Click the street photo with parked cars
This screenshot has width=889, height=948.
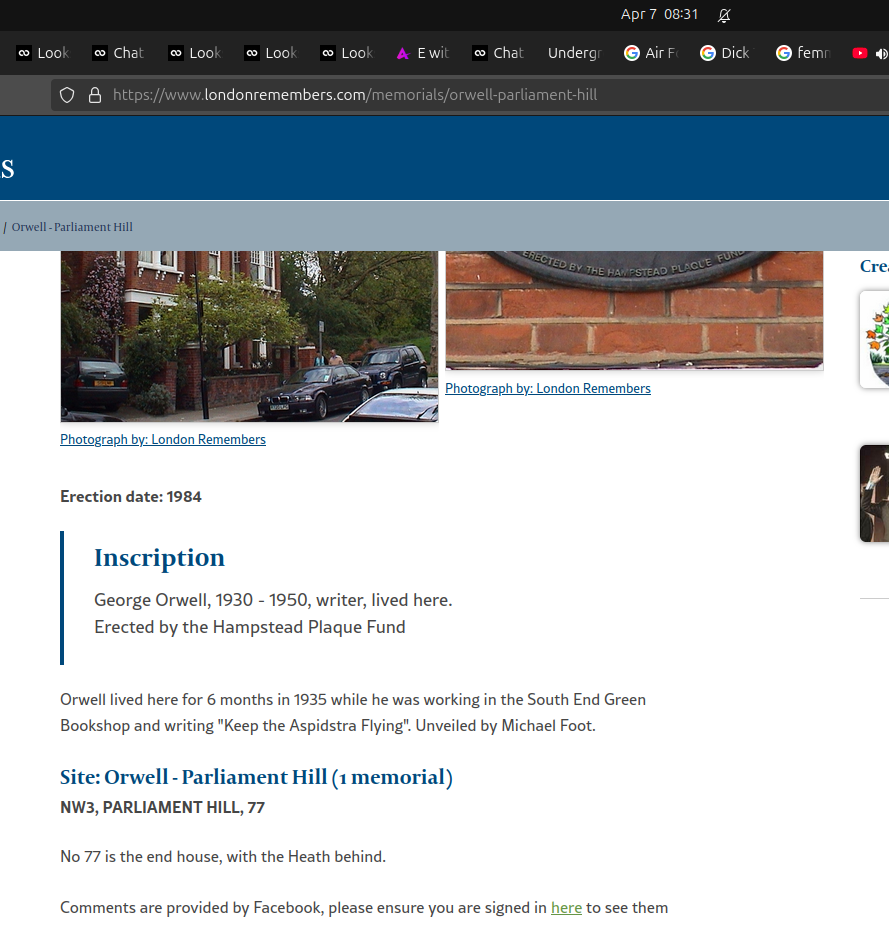pos(249,336)
